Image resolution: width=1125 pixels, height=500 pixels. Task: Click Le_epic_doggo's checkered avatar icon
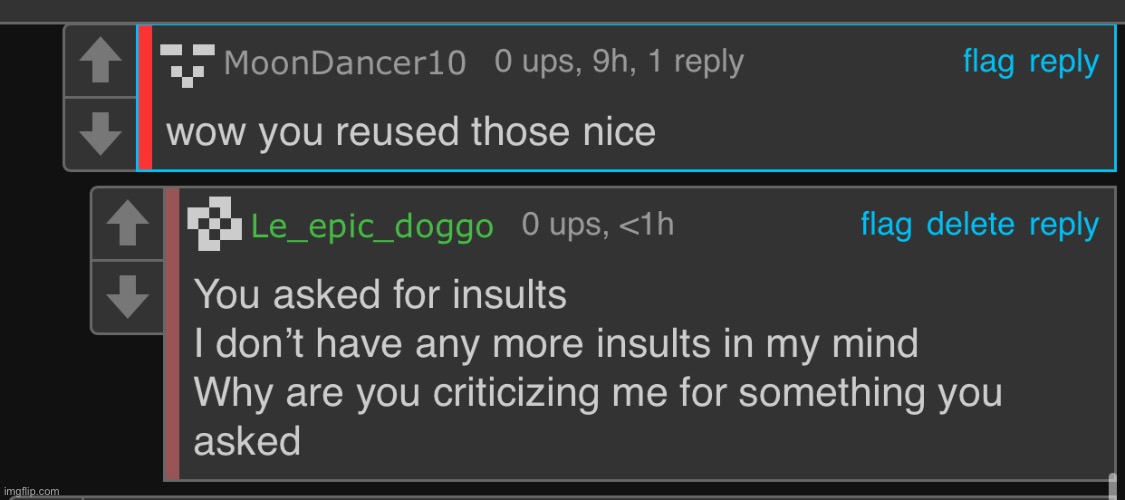point(214,225)
